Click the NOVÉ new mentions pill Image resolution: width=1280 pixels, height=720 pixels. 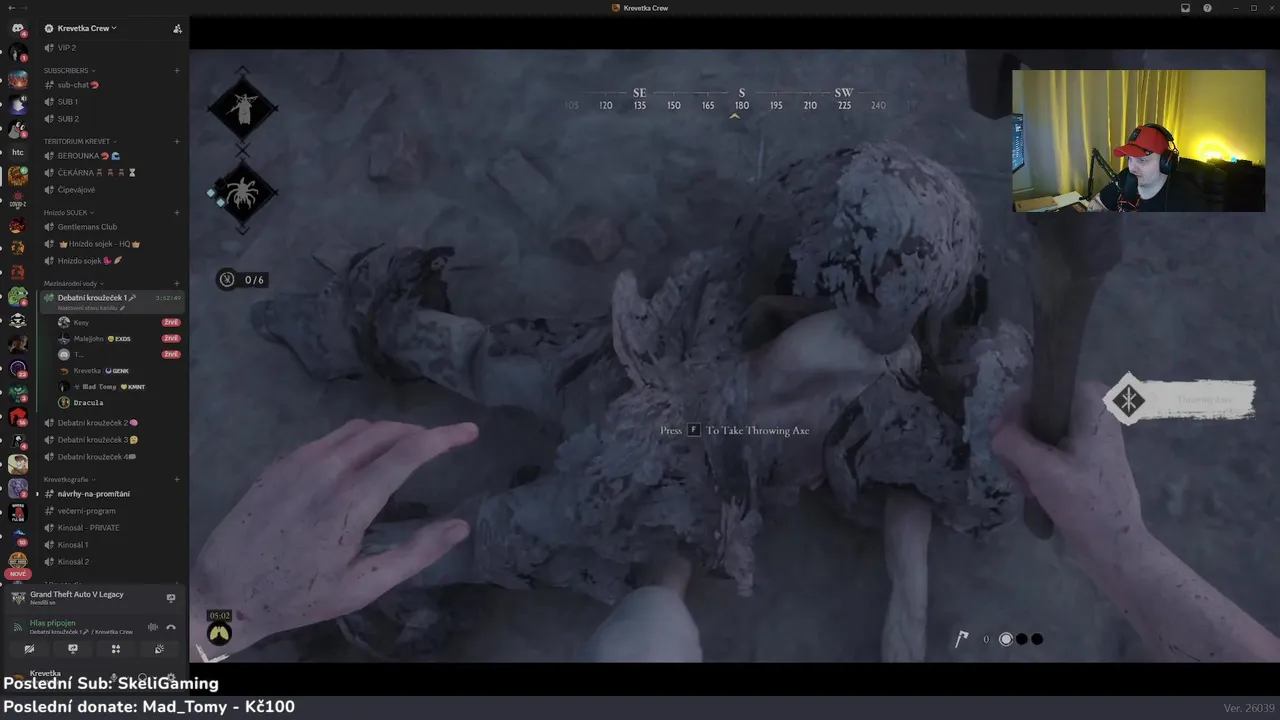pos(17,575)
